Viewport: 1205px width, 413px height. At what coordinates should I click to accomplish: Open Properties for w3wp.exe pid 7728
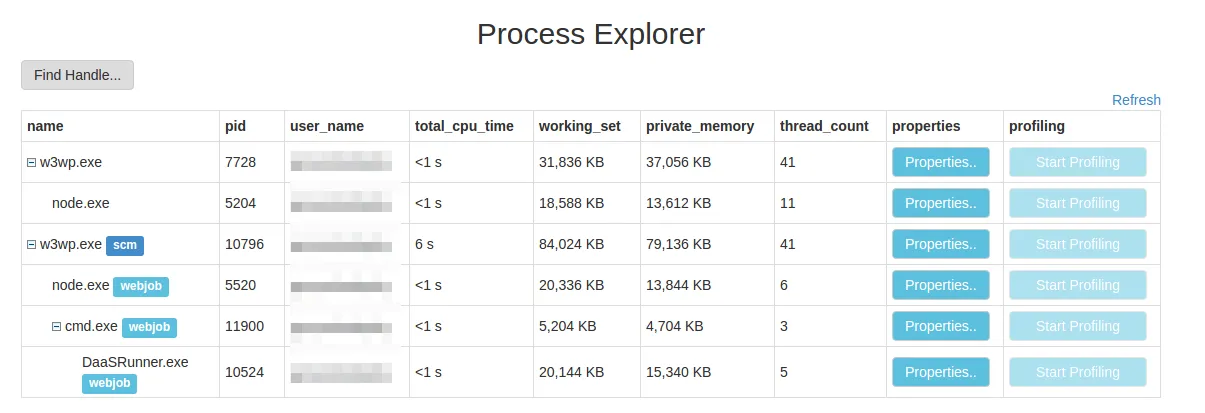pyautogui.click(x=940, y=162)
